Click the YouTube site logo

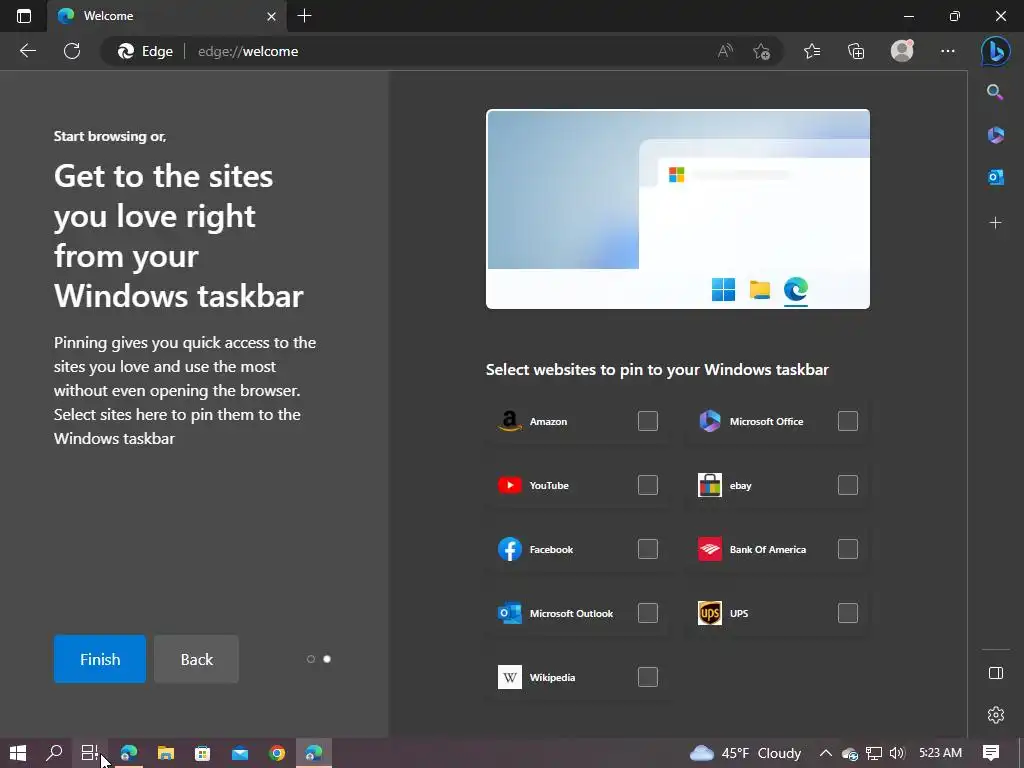[509, 485]
